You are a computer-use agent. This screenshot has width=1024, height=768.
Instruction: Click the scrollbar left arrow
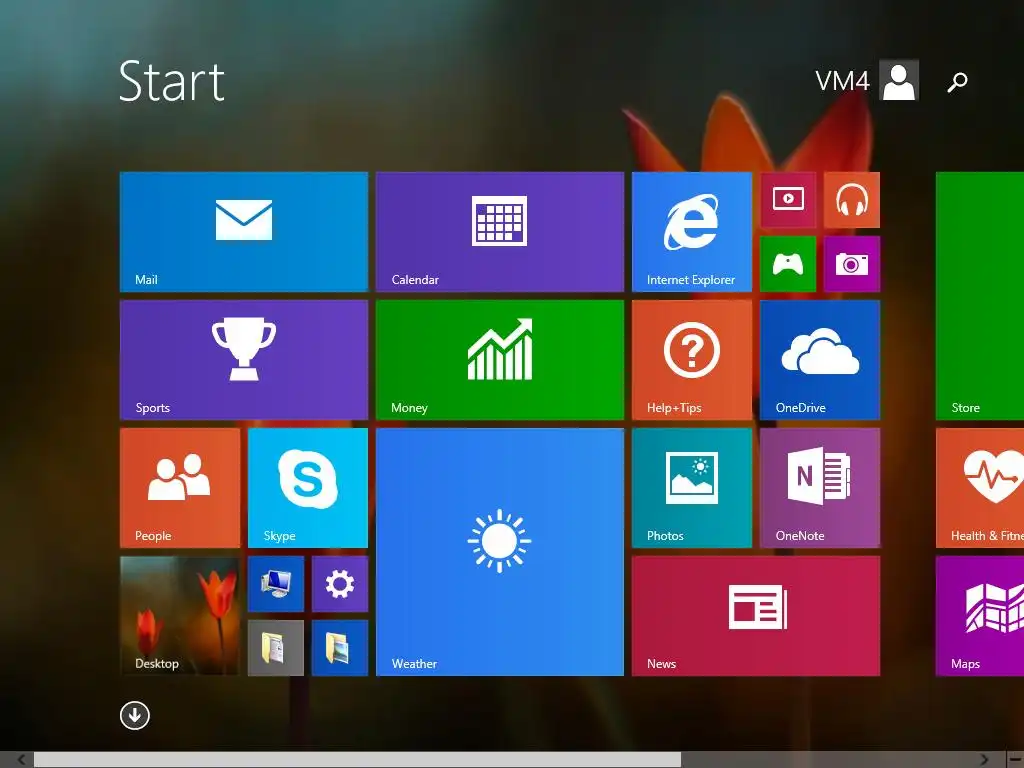point(22,760)
